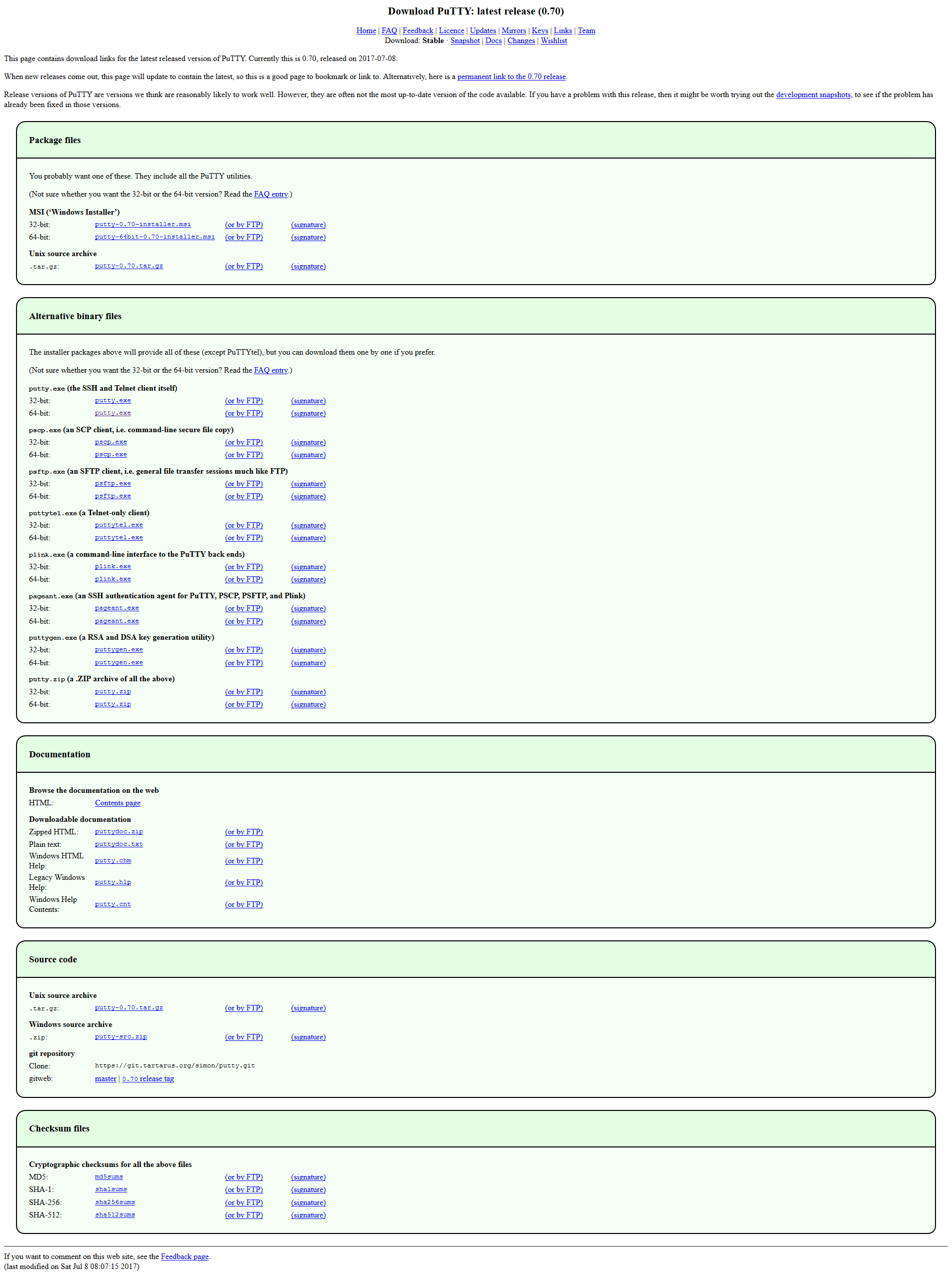Image resolution: width=952 pixels, height=1275 pixels.
Task: Go to the Mirrors navigation link
Action: pos(513,31)
